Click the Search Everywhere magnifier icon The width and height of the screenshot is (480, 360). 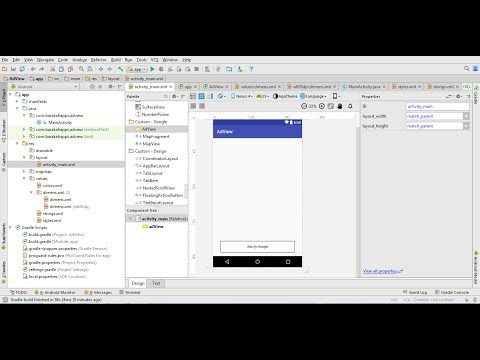point(466,68)
